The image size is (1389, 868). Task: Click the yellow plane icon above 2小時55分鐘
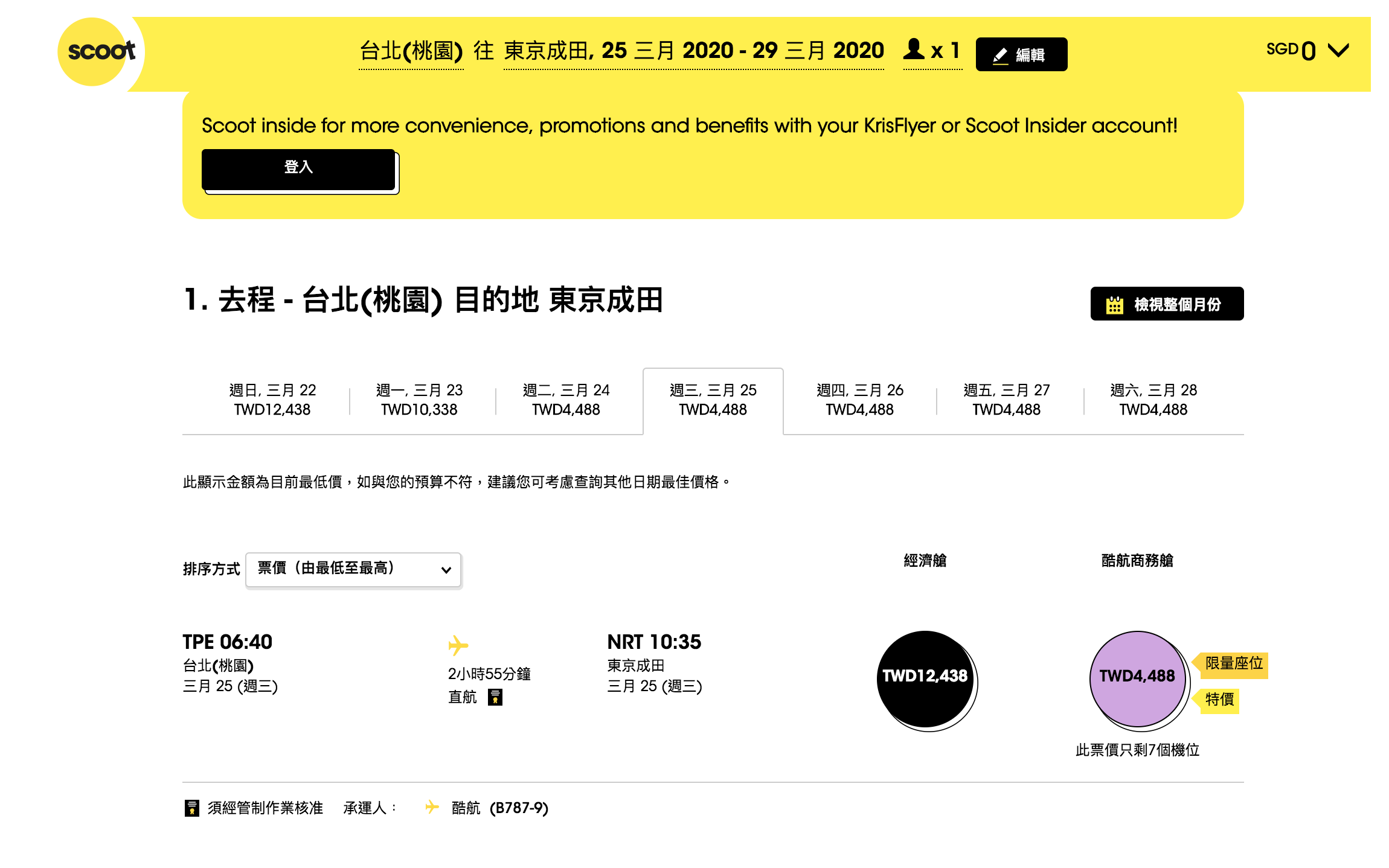point(458,645)
